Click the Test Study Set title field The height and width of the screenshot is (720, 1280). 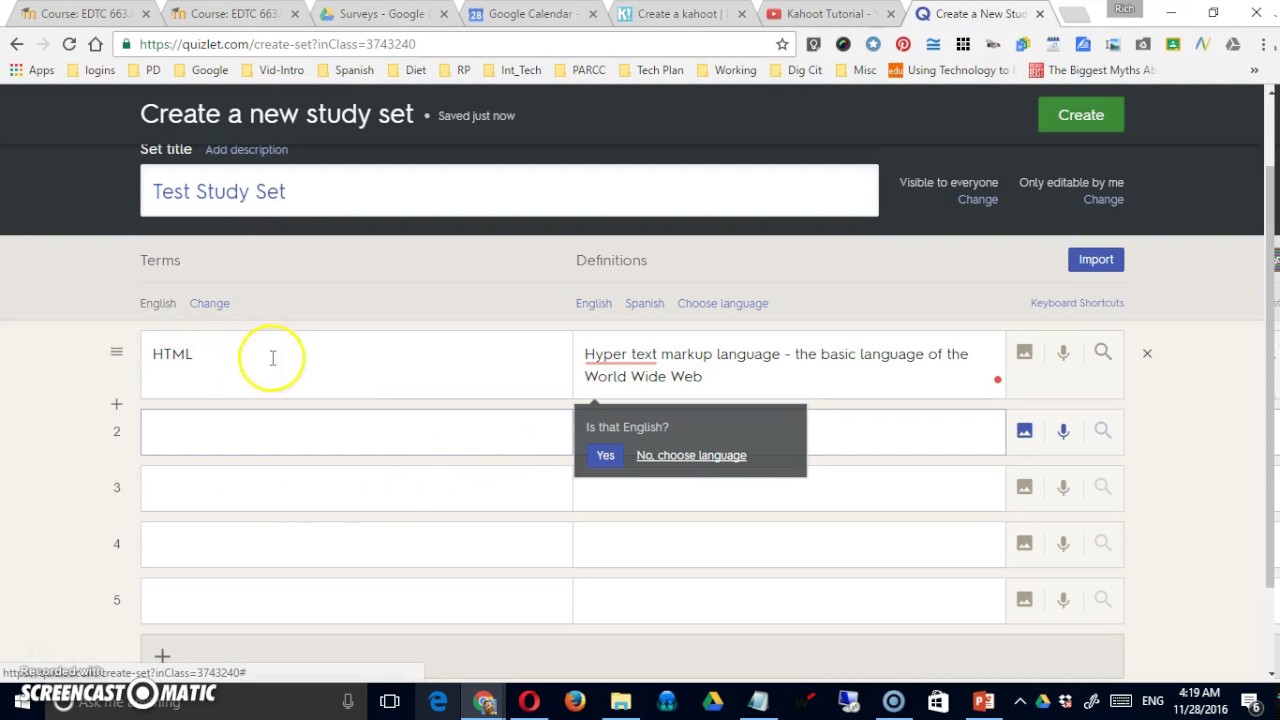point(509,191)
